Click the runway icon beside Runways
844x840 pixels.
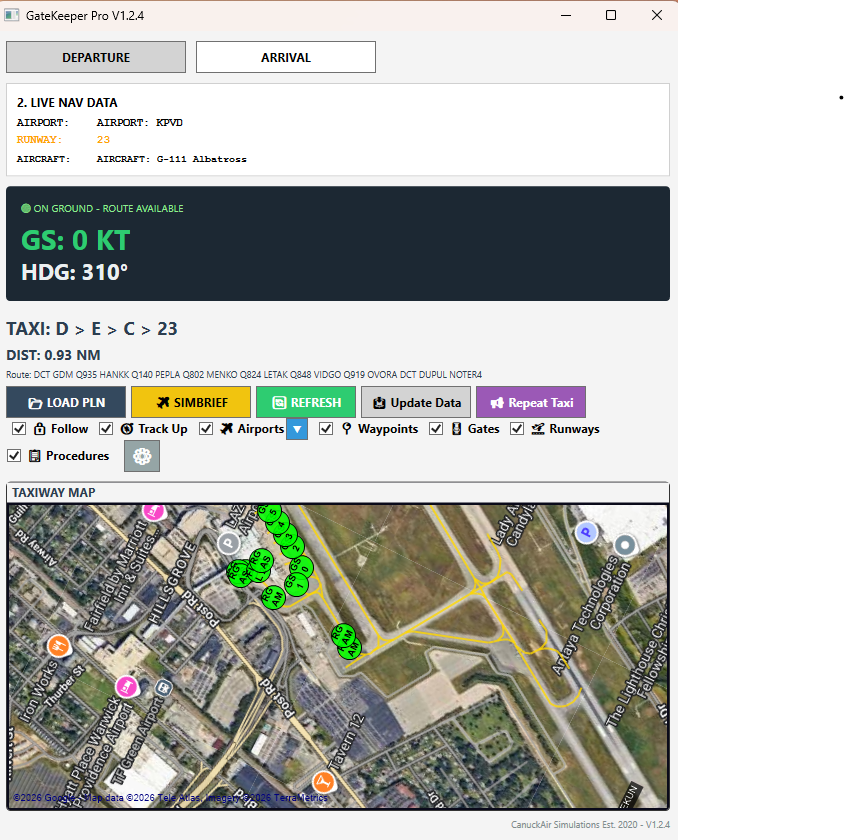(538, 429)
